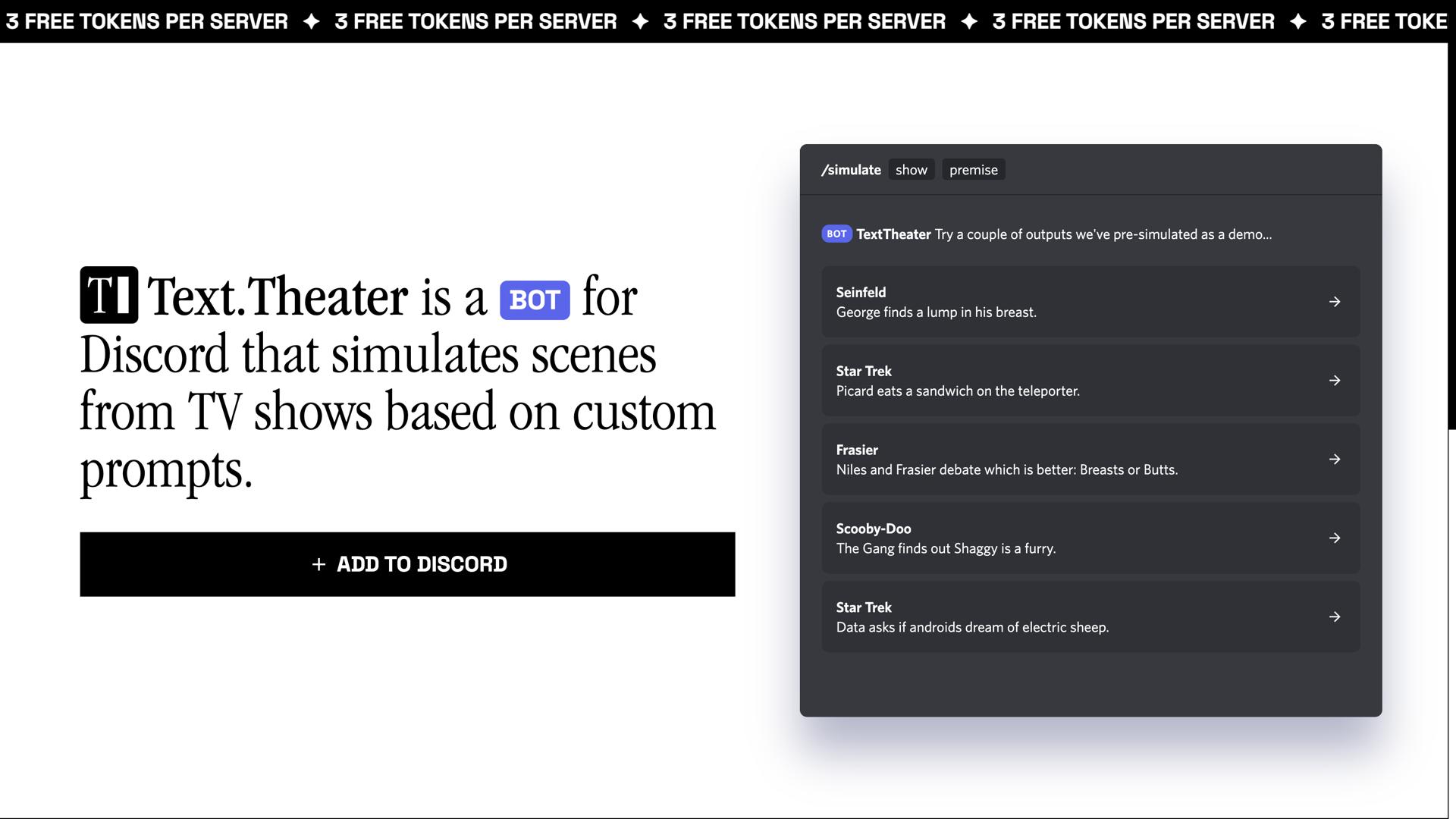The width and height of the screenshot is (1456, 819).
Task: Select the premise parameter tag
Action: 974,169
